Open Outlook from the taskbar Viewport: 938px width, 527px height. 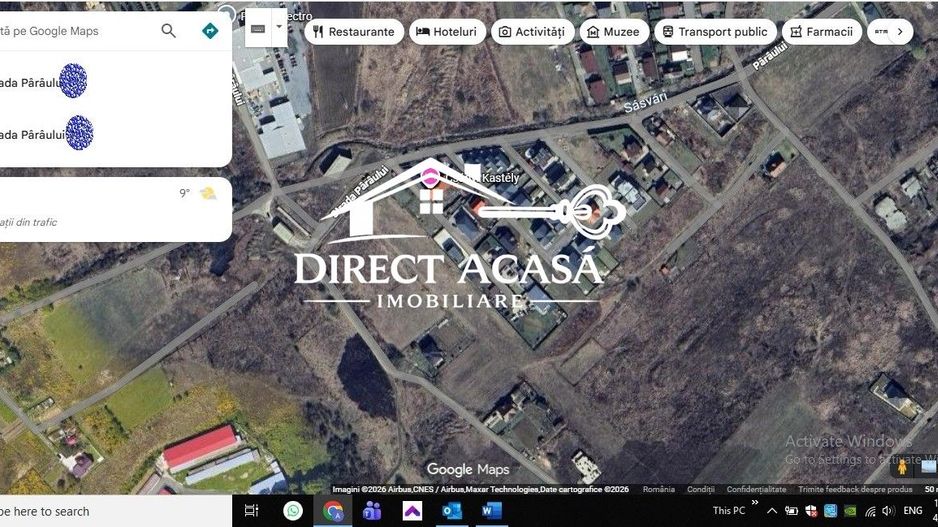[452, 511]
